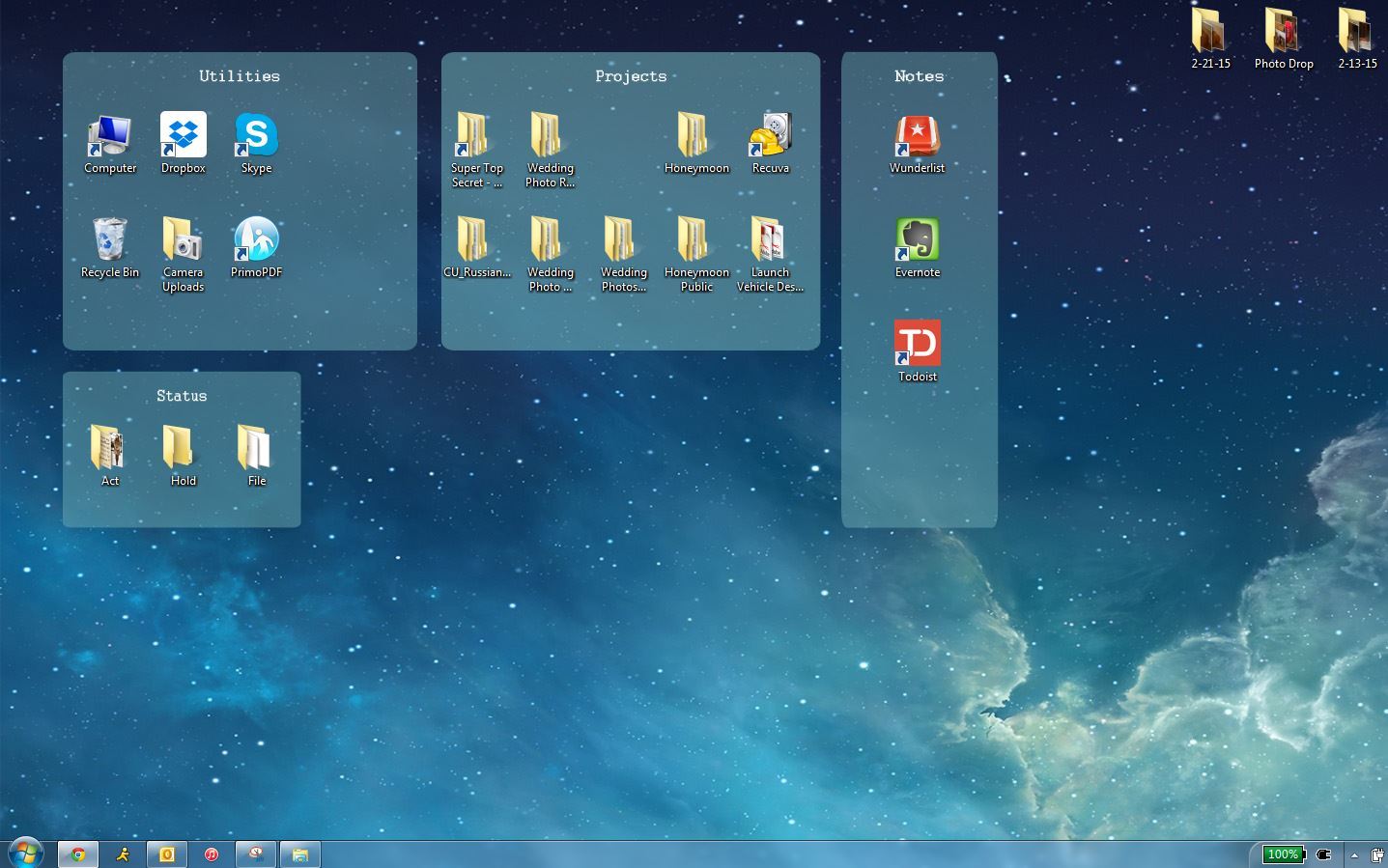1388x868 pixels.
Task: Open the Recycle Bin
Action: (x=109, y=240)
